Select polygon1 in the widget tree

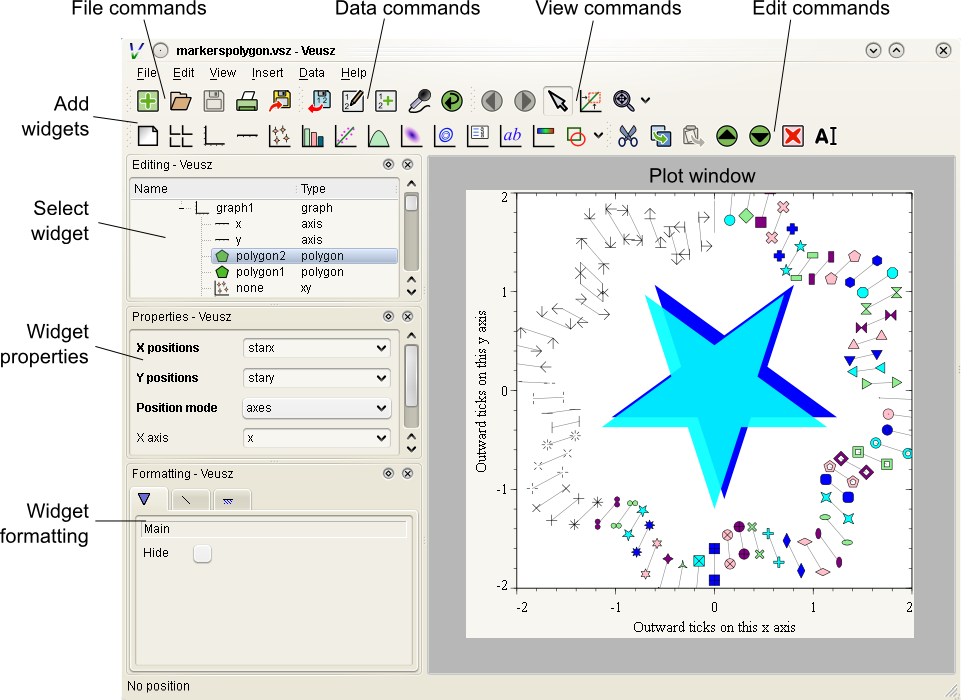coord(304,272)
